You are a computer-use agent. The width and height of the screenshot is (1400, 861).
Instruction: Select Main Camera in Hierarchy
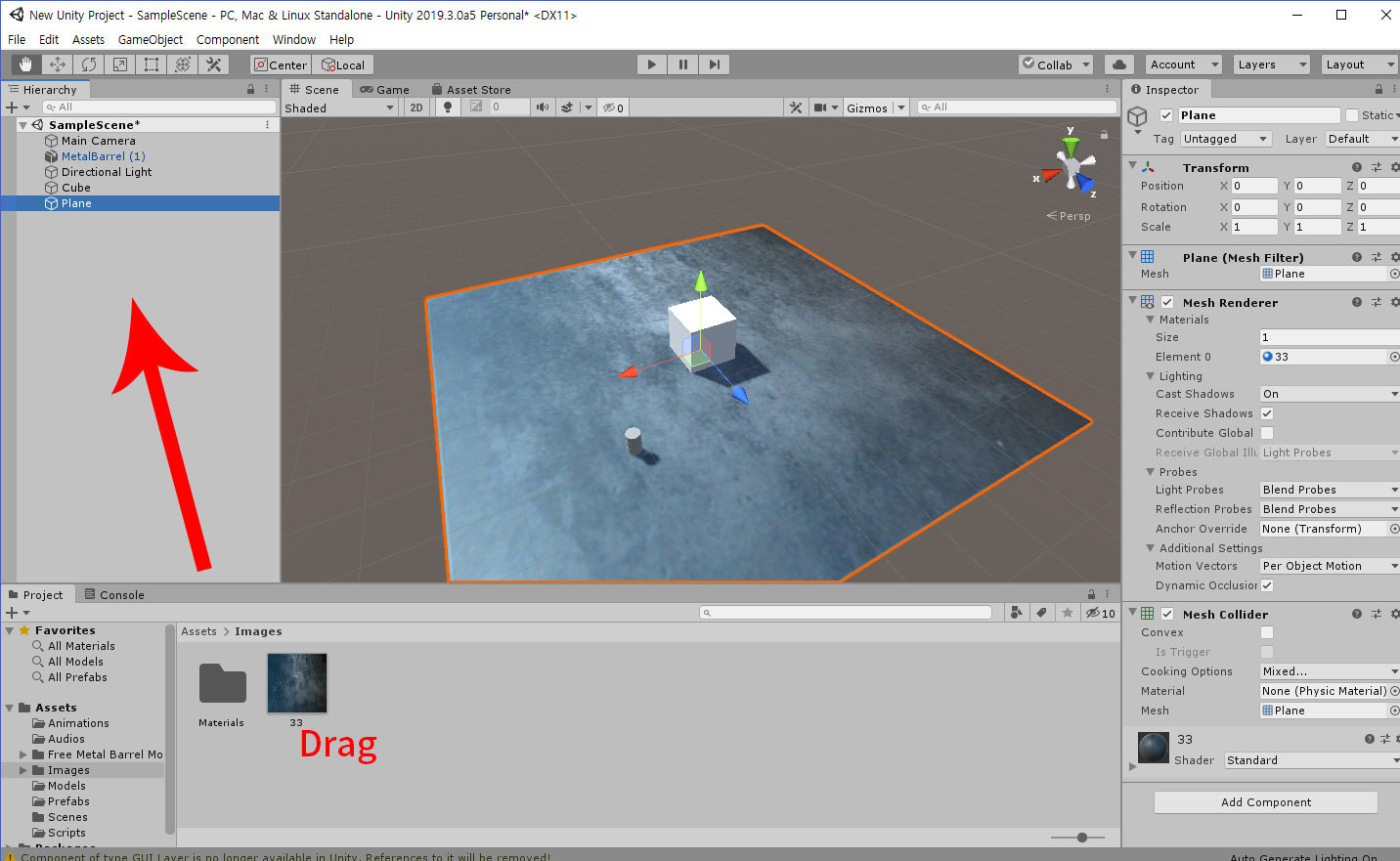point(98,141)
